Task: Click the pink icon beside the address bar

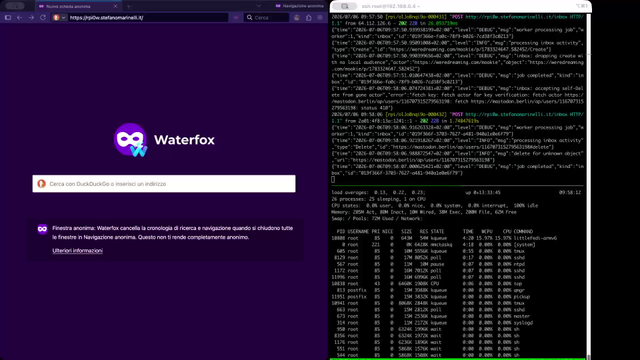Action: point(236,18)
